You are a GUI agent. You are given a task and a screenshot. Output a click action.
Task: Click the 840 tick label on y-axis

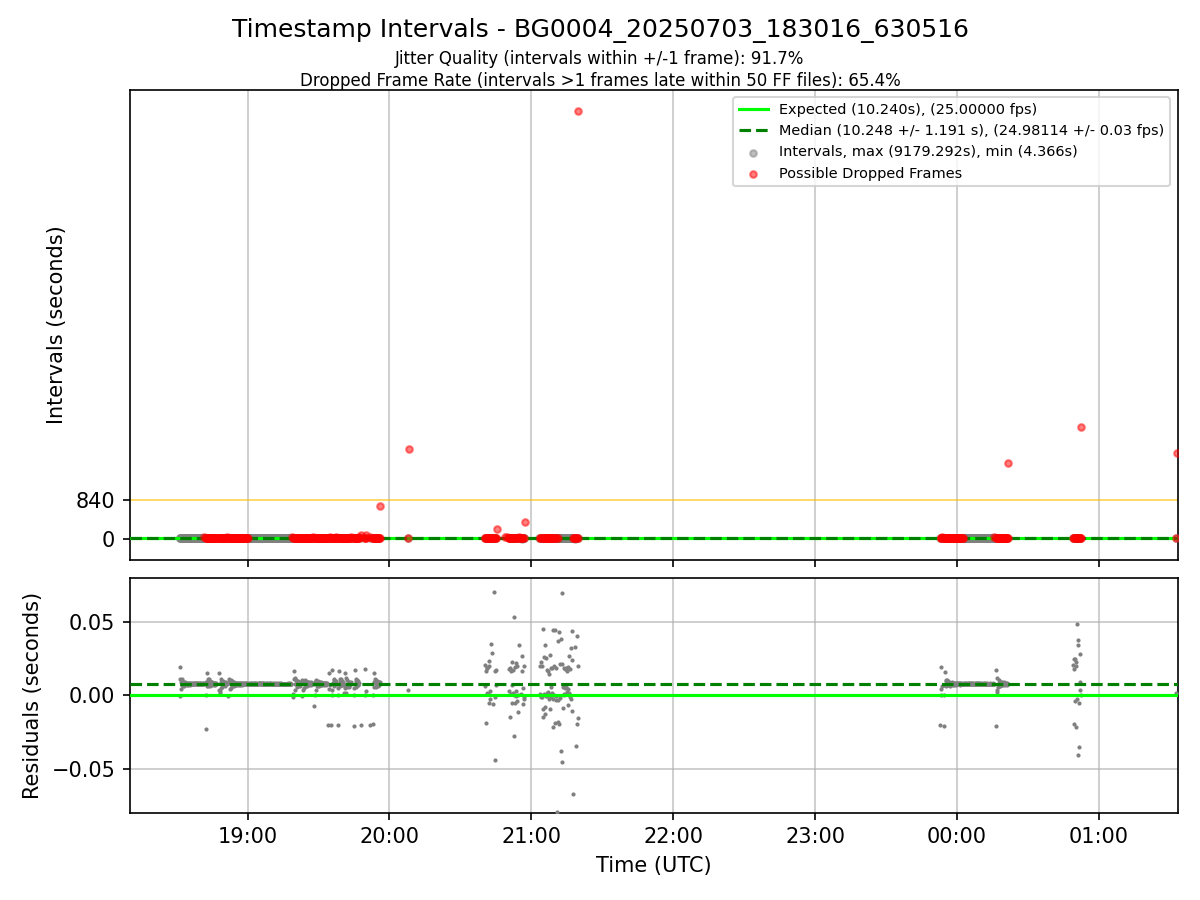96,500
